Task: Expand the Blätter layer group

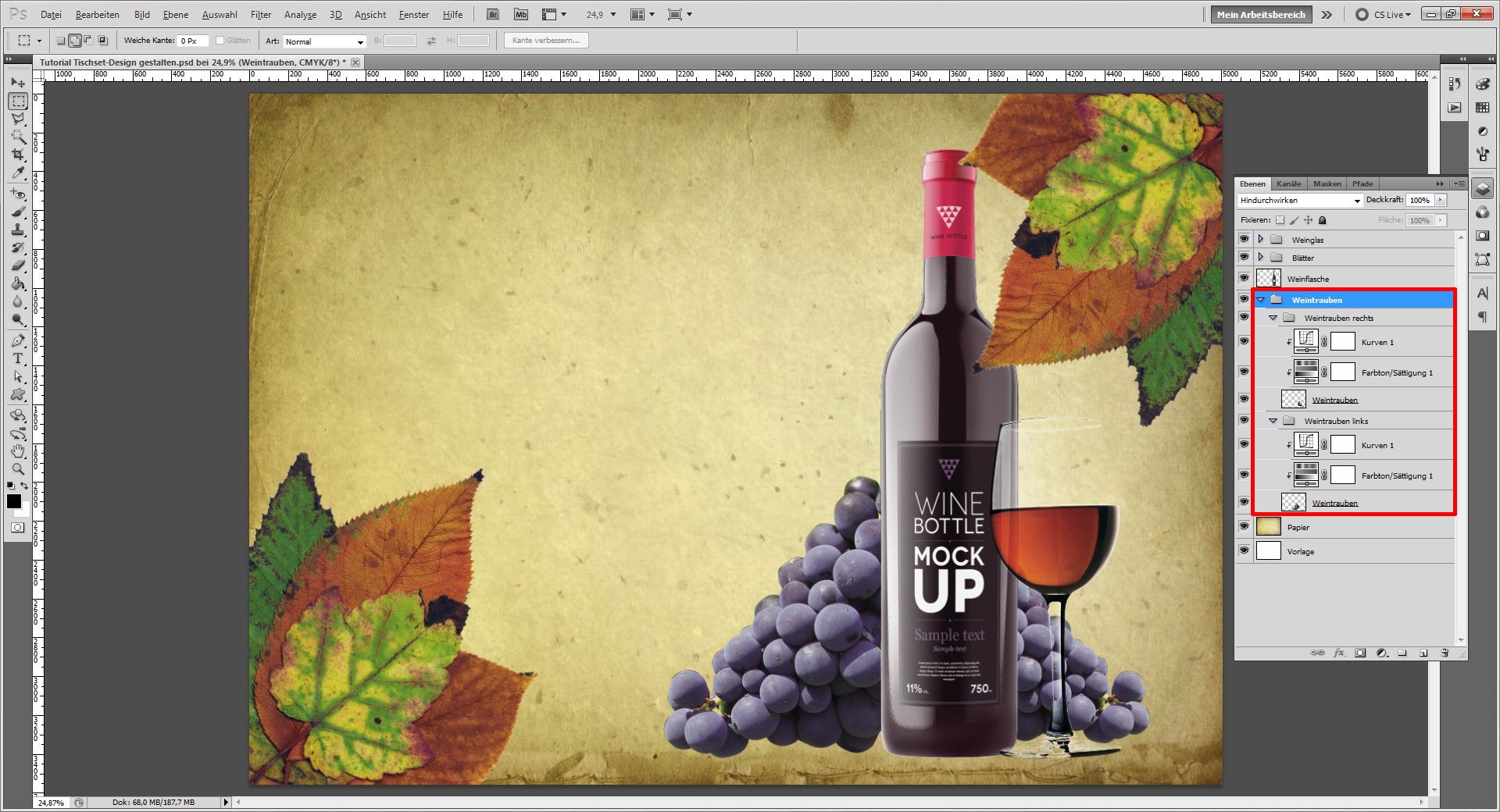Action: (x=1260, y=257)
